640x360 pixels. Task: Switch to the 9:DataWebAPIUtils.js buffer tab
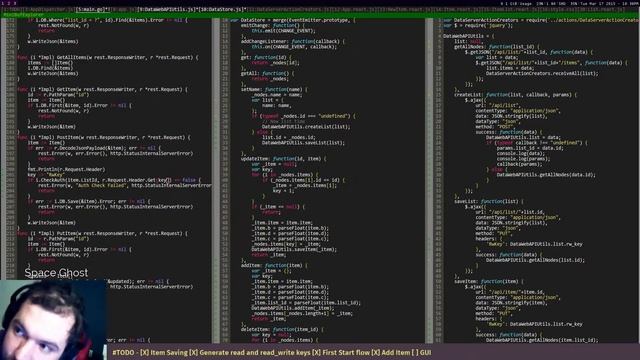pyautogui.click(x=167, y=9)
